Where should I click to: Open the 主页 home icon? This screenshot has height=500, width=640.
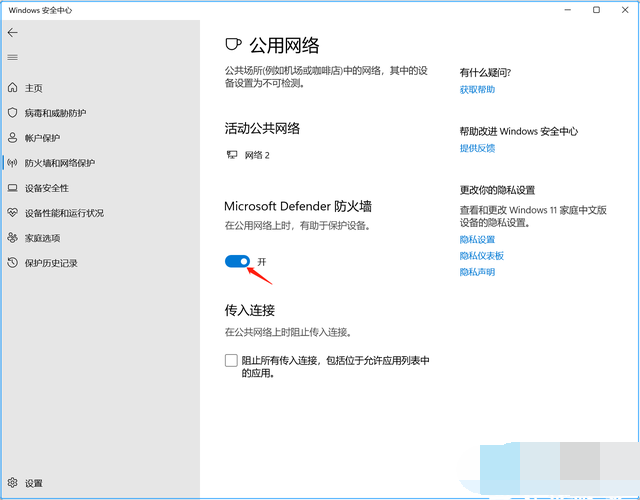(13, 88)
